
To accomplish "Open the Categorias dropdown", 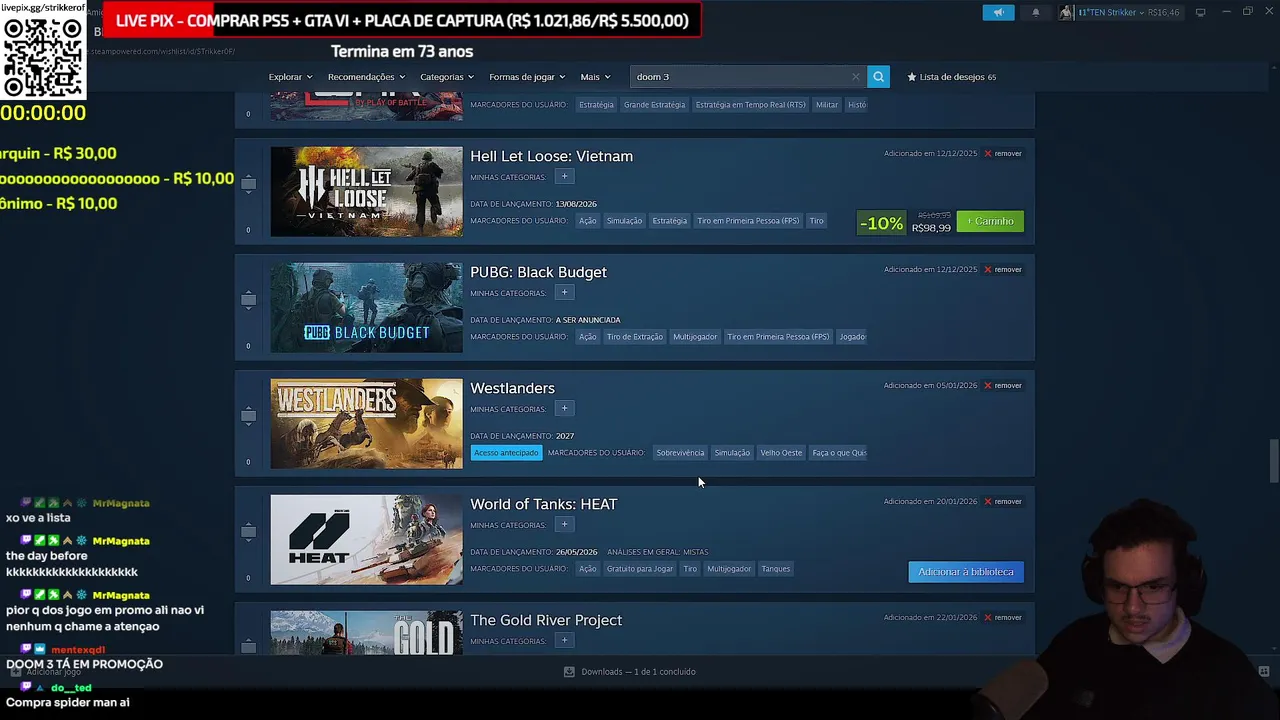I will click(x=447, y=77).
